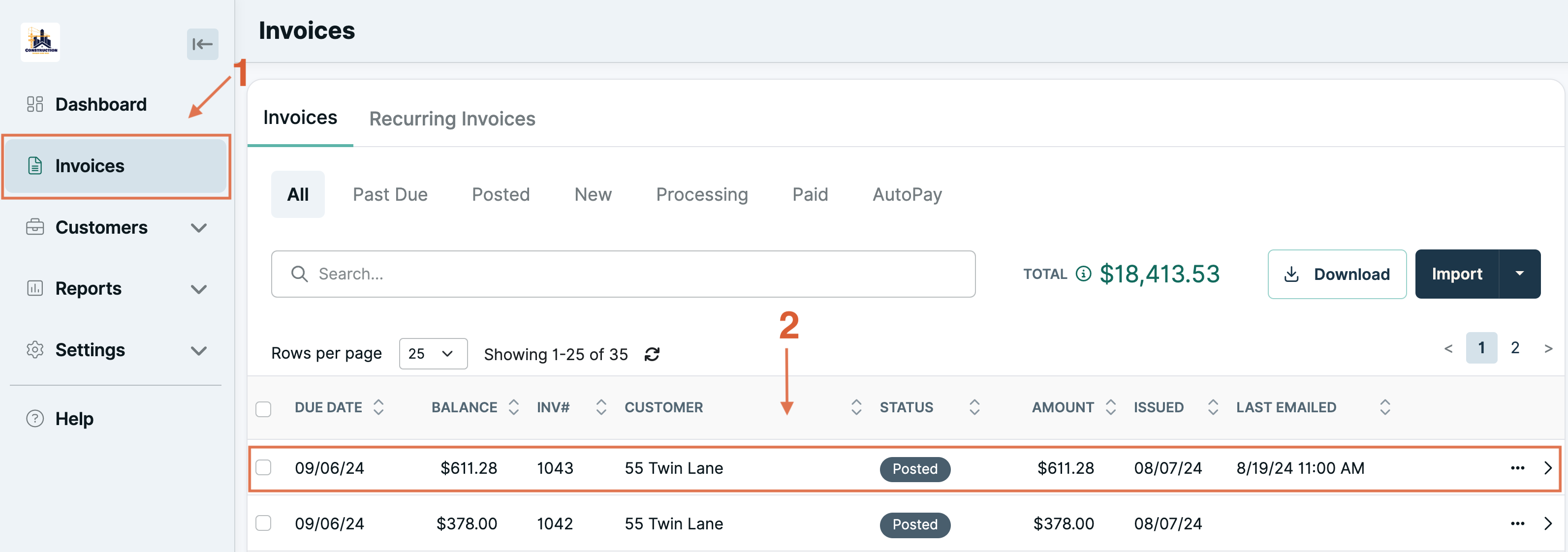This screenshot has height=552, width=1568.
Task: Click the search magnifier icon
Action: click(299, 274)
